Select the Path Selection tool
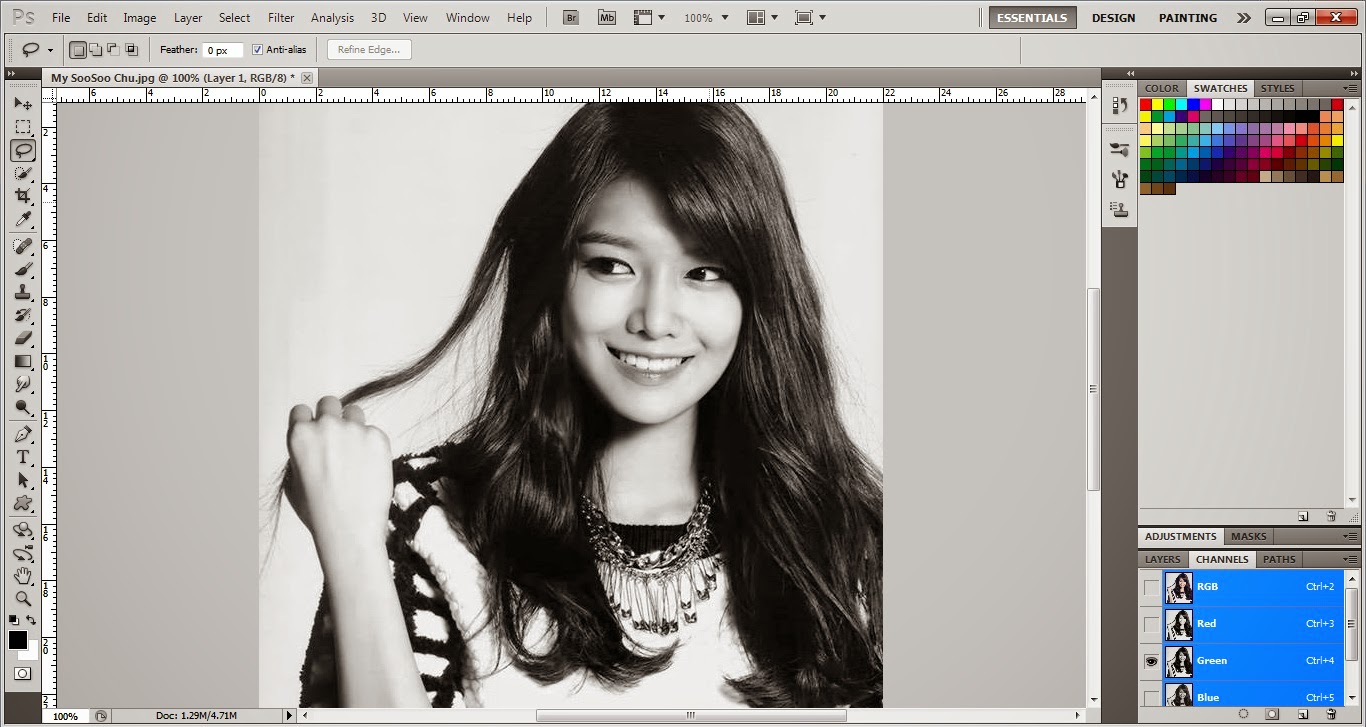The image size is (1366, 727). [22, 480]
